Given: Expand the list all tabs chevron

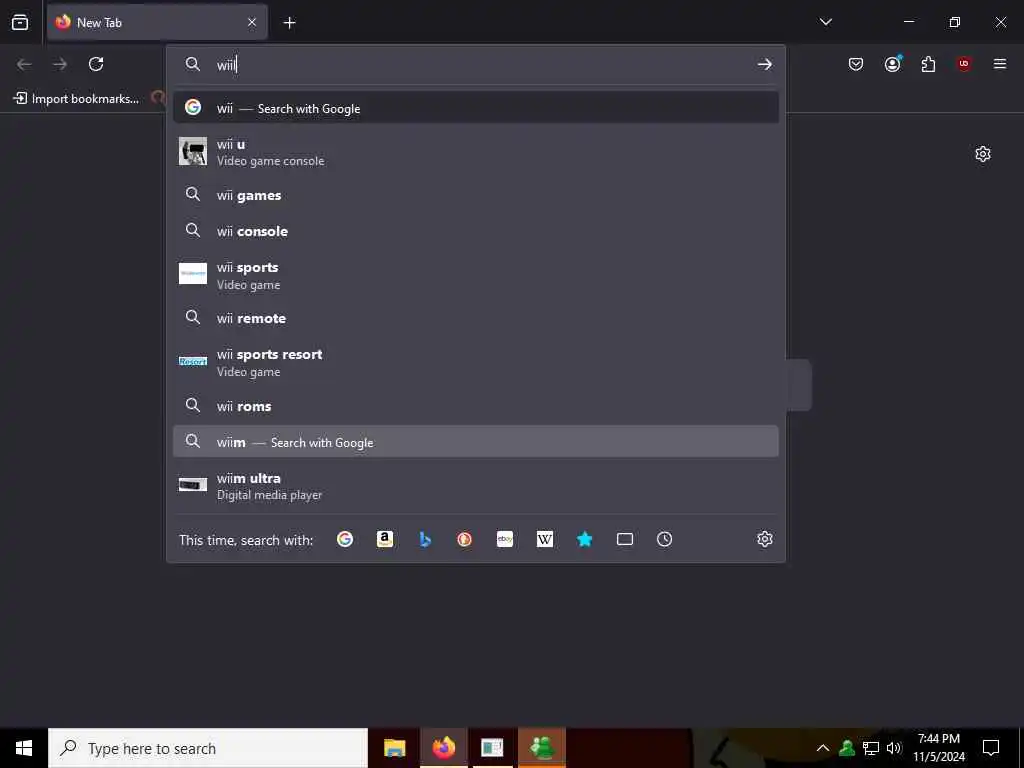Looking at the screenshot, I should click(x=825, y=22).
